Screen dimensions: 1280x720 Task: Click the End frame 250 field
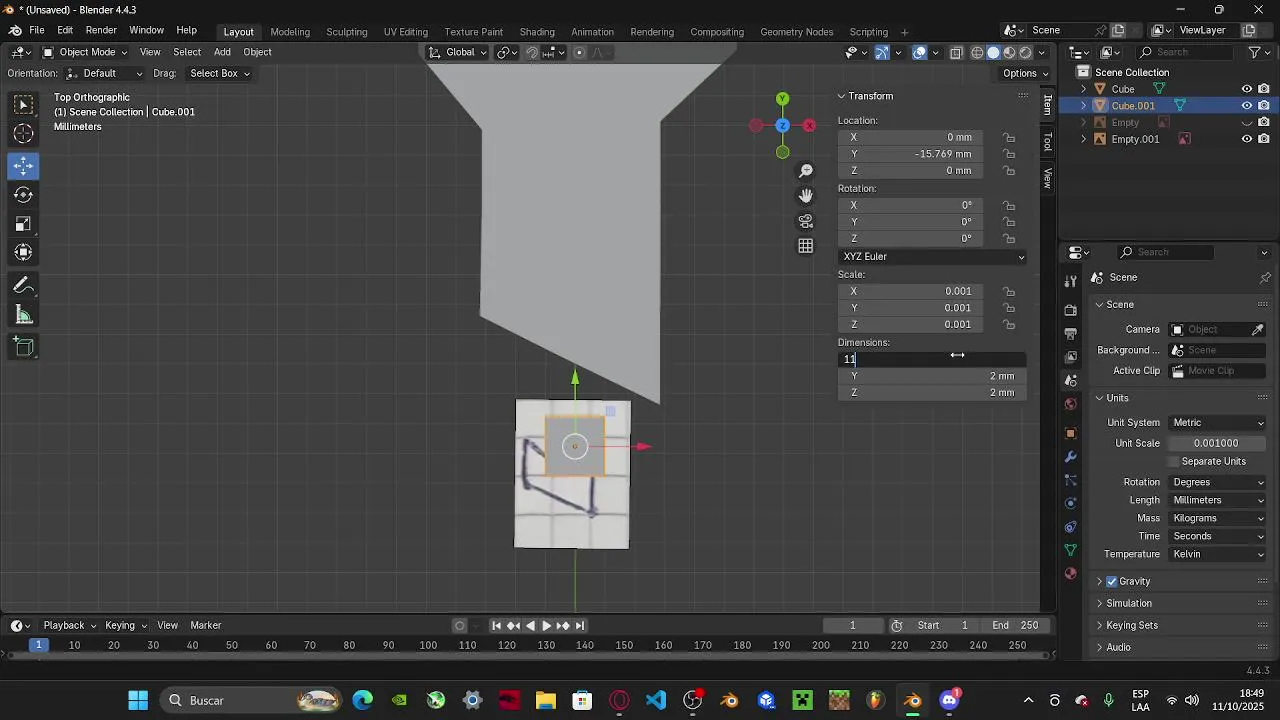click(1015, 625)
